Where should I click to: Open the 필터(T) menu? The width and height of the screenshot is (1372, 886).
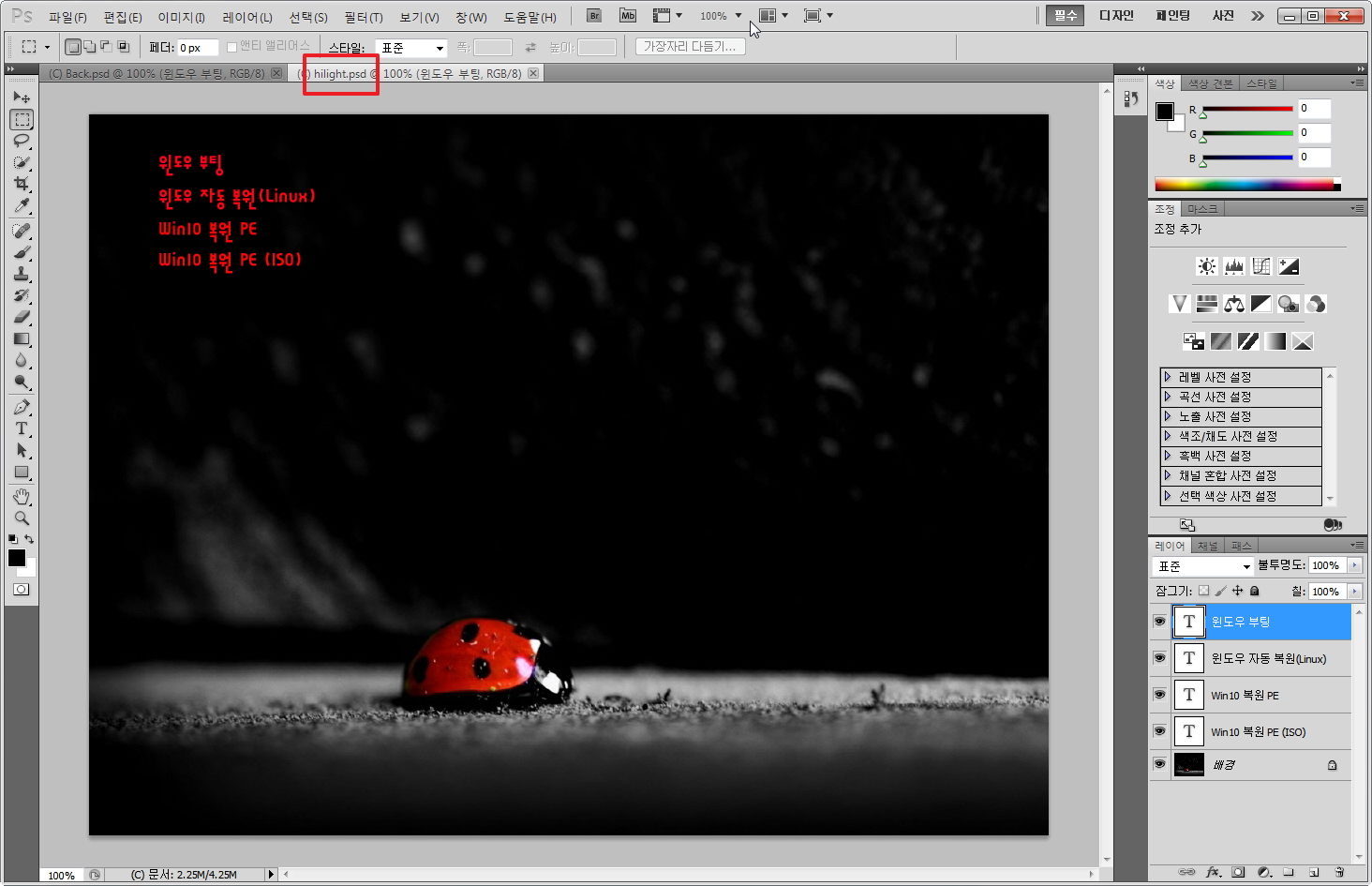coord(364,17)
